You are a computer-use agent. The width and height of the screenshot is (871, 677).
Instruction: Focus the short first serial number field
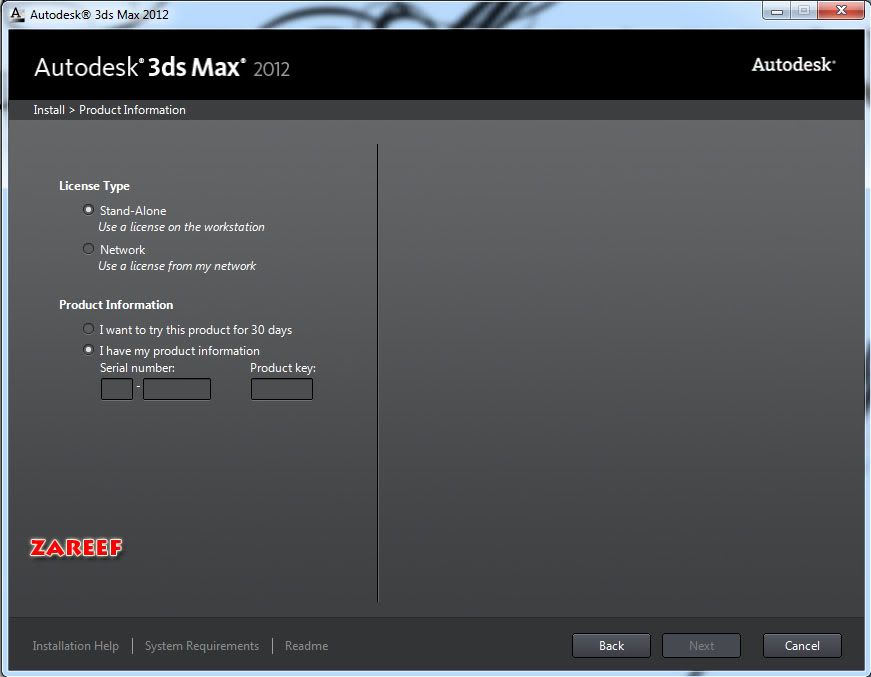point(117,389)
